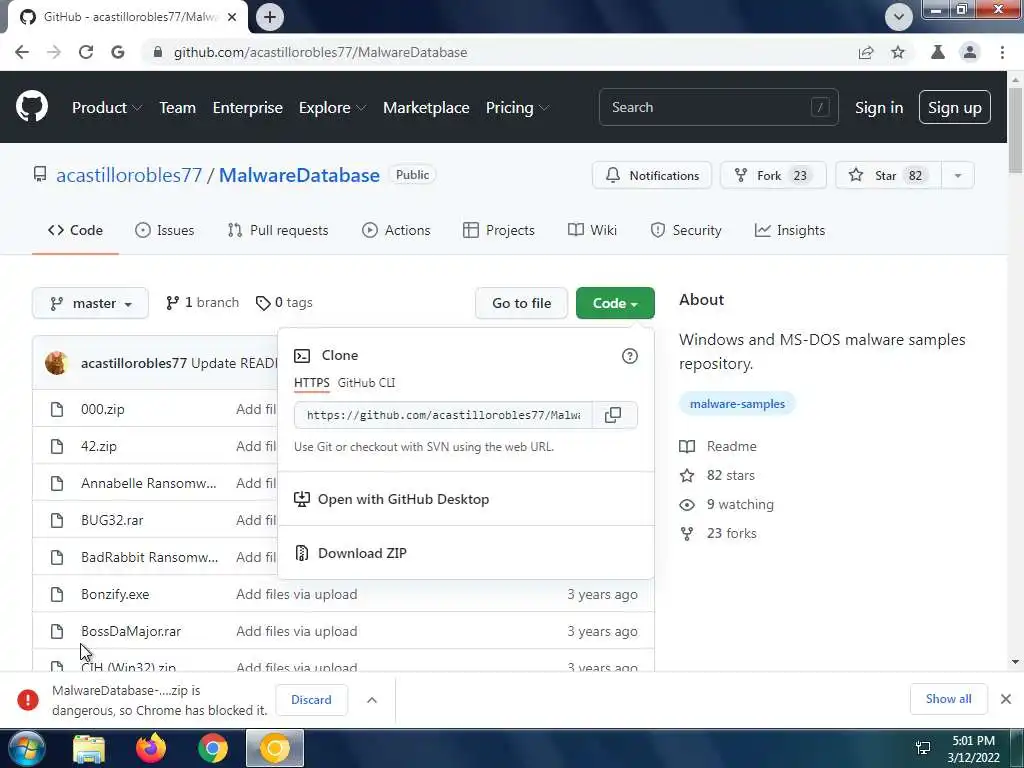Open the clone help question icon
The height and width of the screenshot is (768, 1024).
pos(630,356)
